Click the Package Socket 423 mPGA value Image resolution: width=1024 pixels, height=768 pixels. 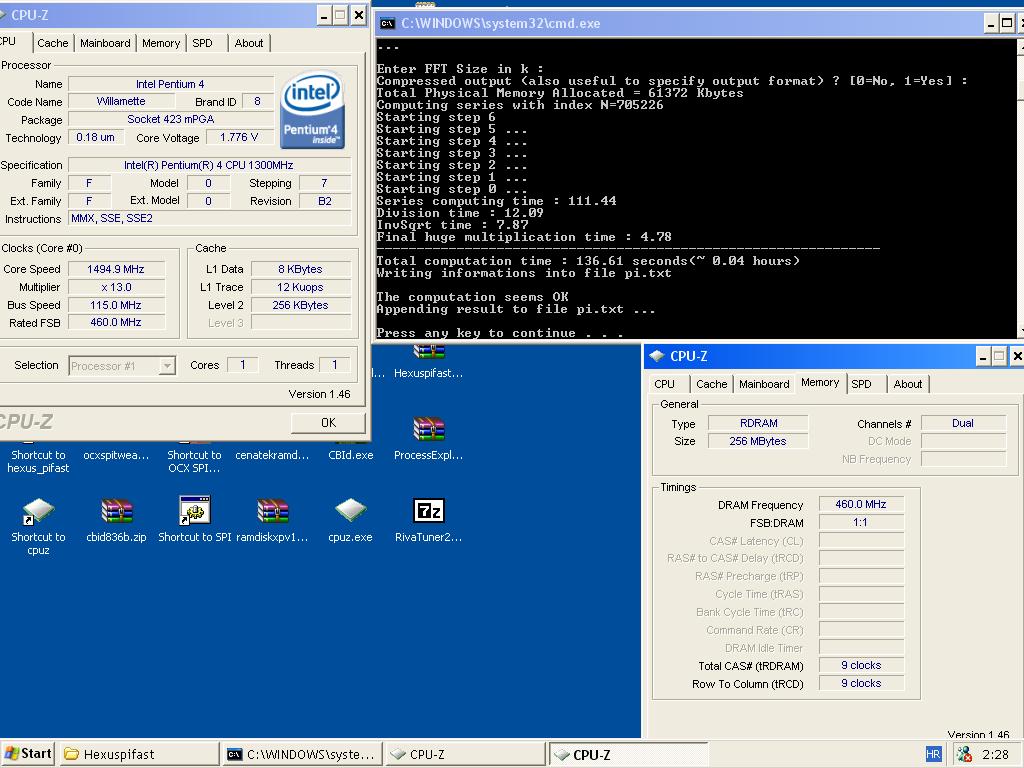(x=170, y=120)
